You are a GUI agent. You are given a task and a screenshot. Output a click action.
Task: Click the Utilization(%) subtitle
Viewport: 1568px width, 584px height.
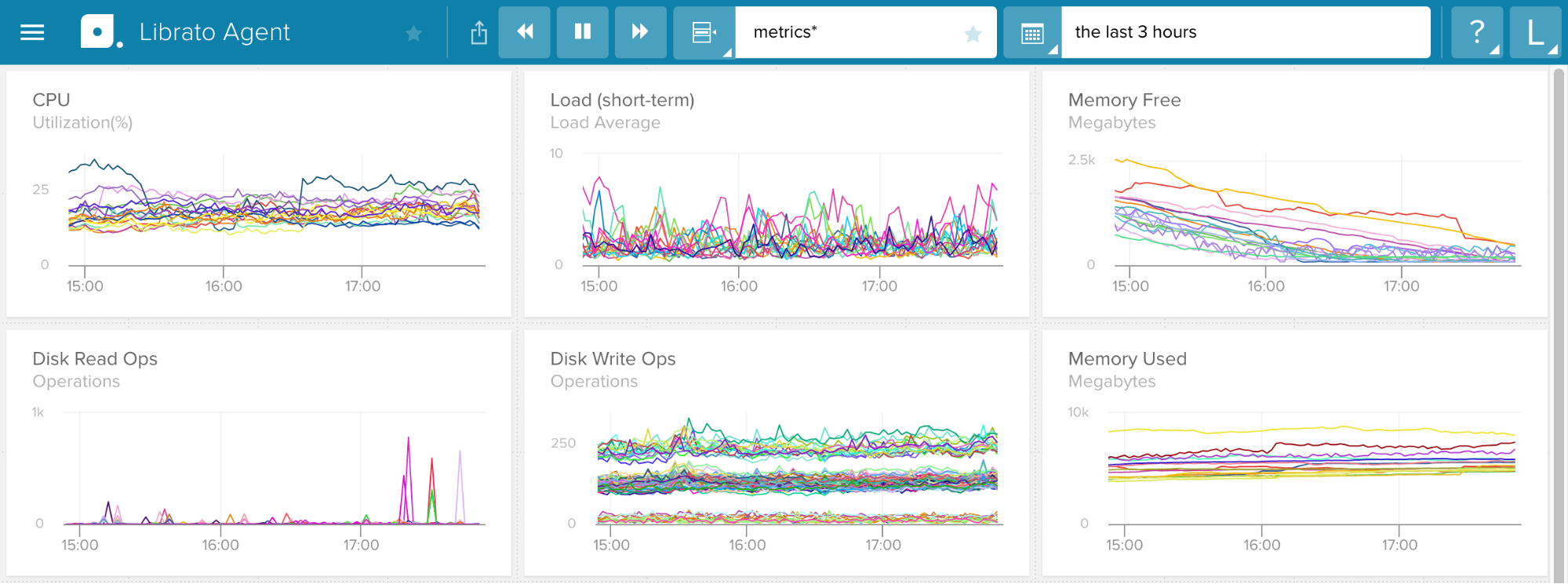coord(82,122)
